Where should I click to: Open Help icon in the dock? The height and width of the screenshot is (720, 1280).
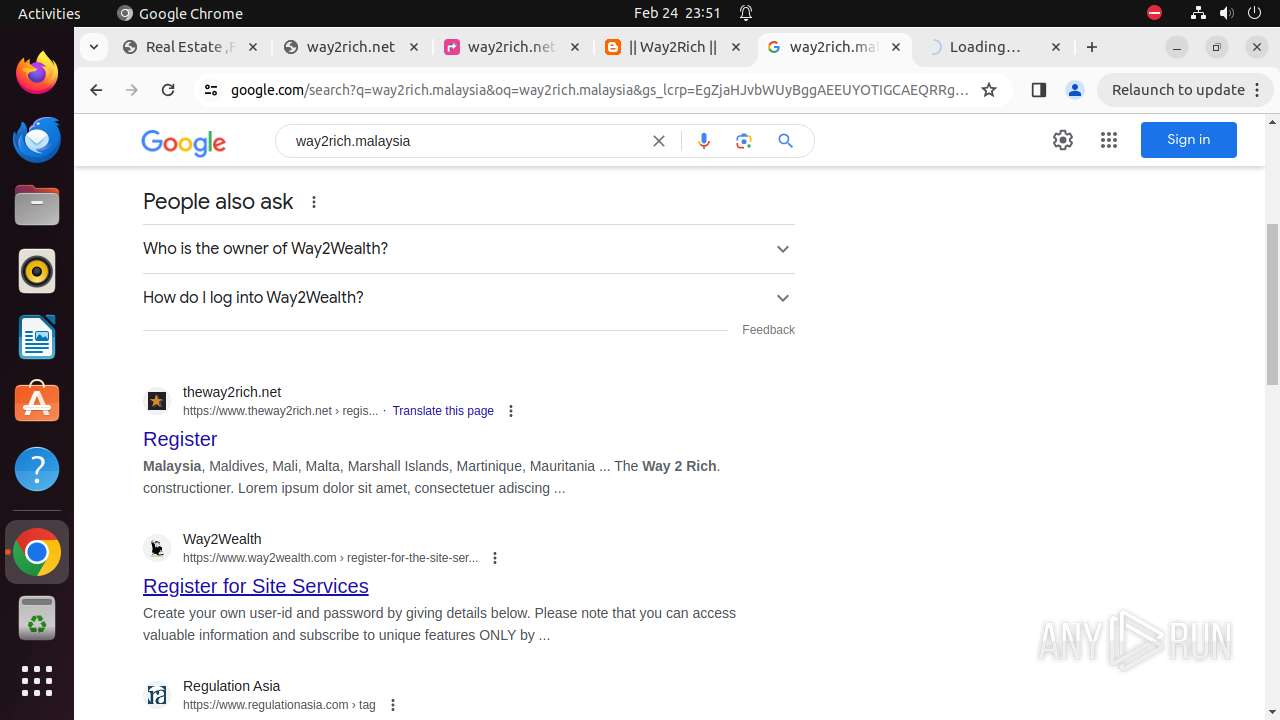pos(37,469)
